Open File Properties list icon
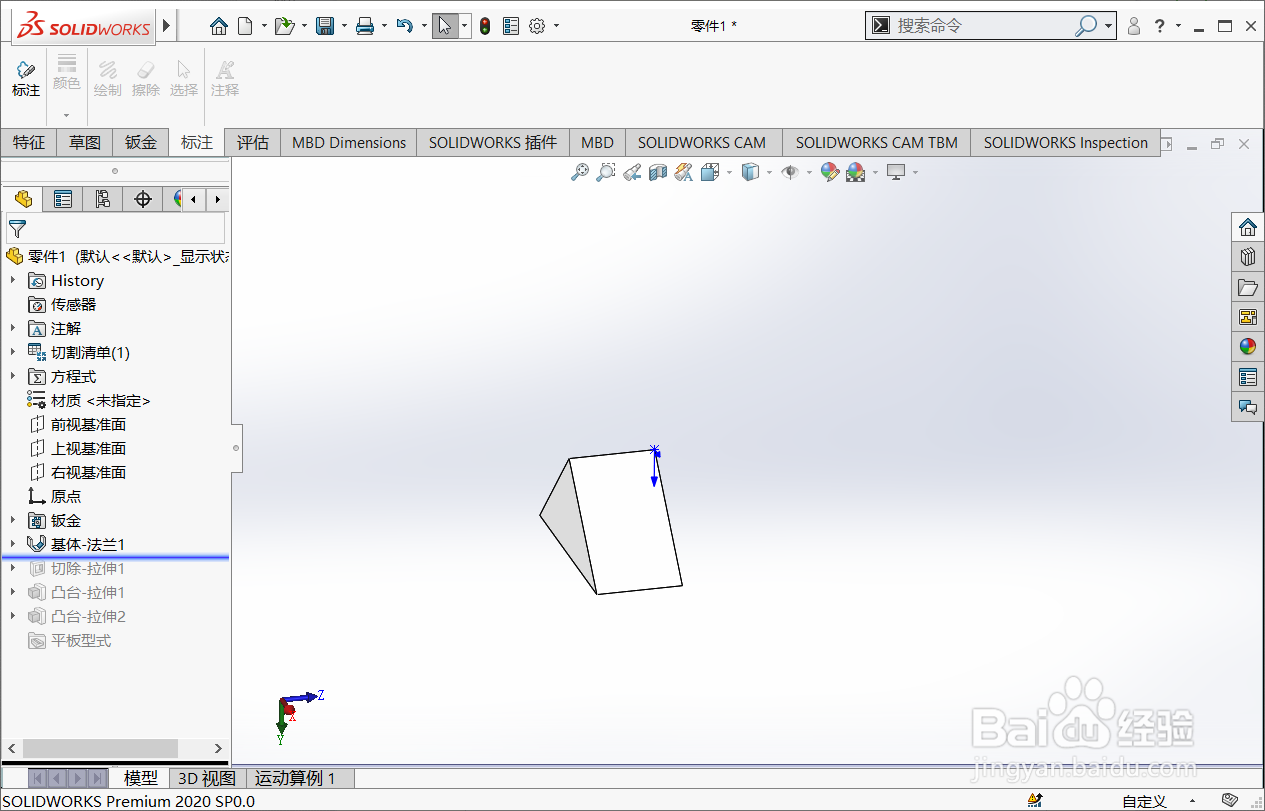This screenshot has height=811, width=1265. point(511,26)
